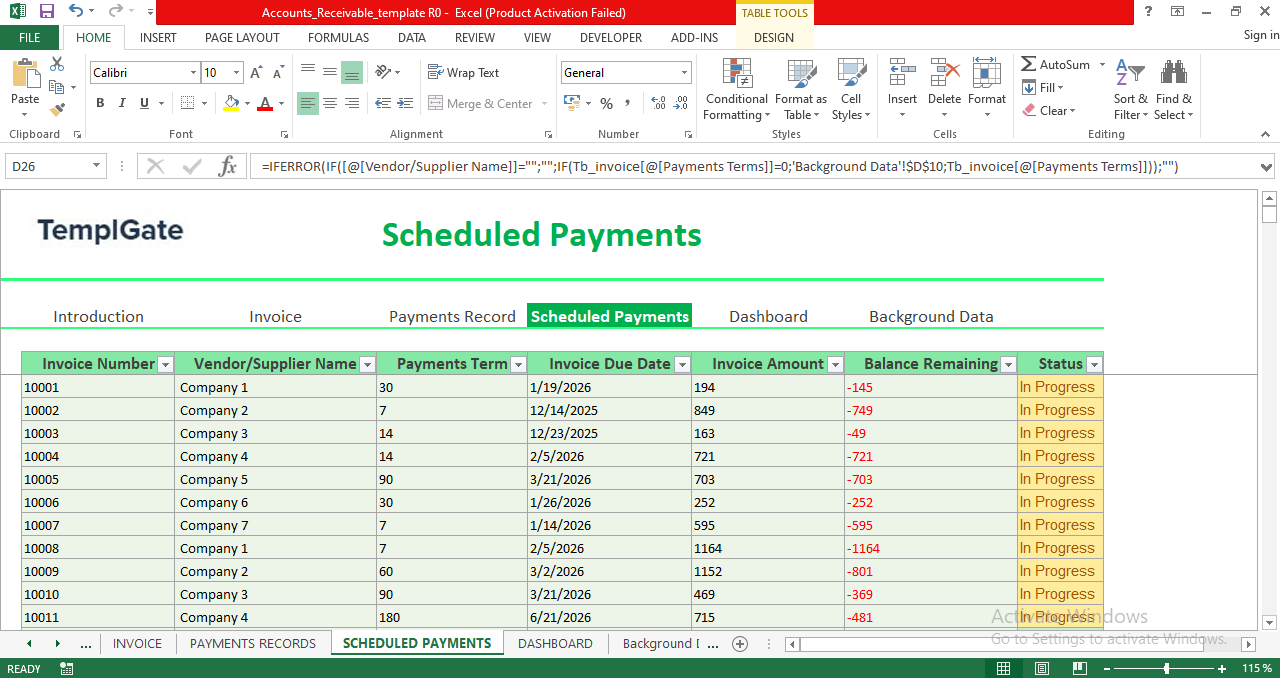Toggle Center horizontal alignment

coord(330,103)
